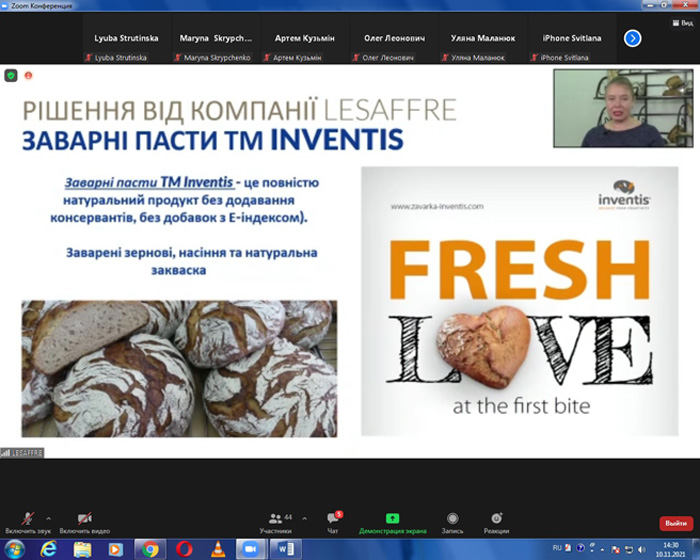
Task: Toggle microphone on with Unmute button
Action: (28, 522)
